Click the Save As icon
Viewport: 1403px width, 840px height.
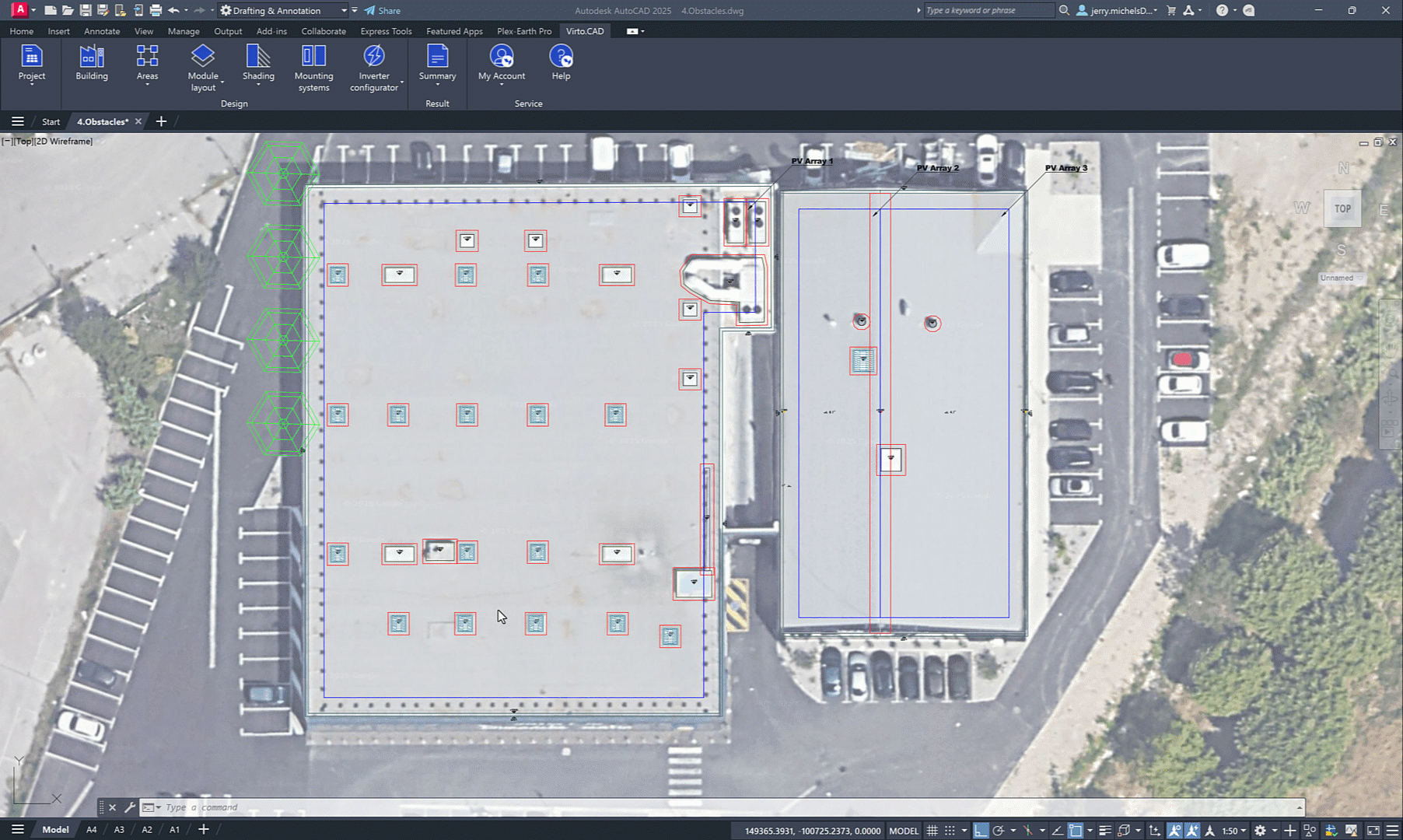coord(103,10)
